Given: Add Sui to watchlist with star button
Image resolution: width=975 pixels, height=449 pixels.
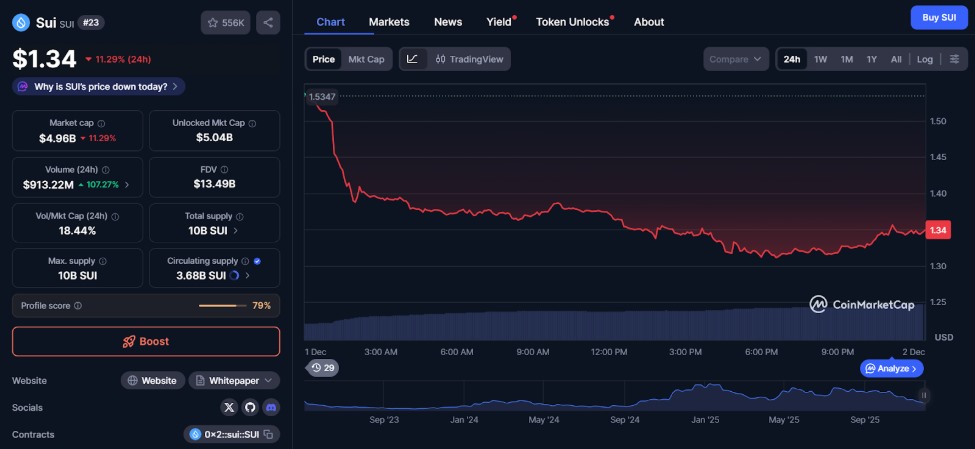Looking at the screenshot, I should tap(226, 22).
